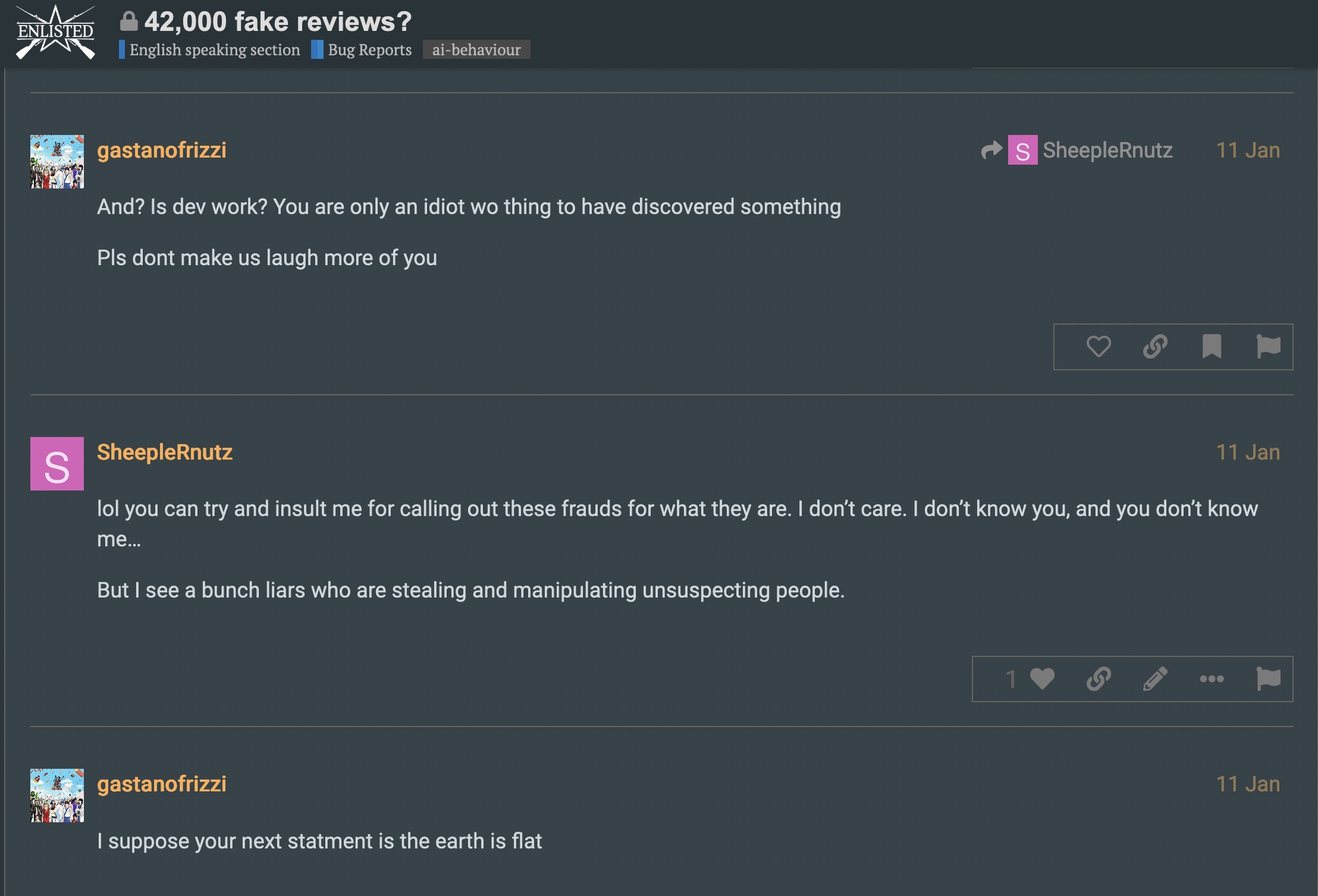Open gastanofrizzi's avatar on the last post
The height and width of the screenshot is (896, 1318).
pos(57,796)
